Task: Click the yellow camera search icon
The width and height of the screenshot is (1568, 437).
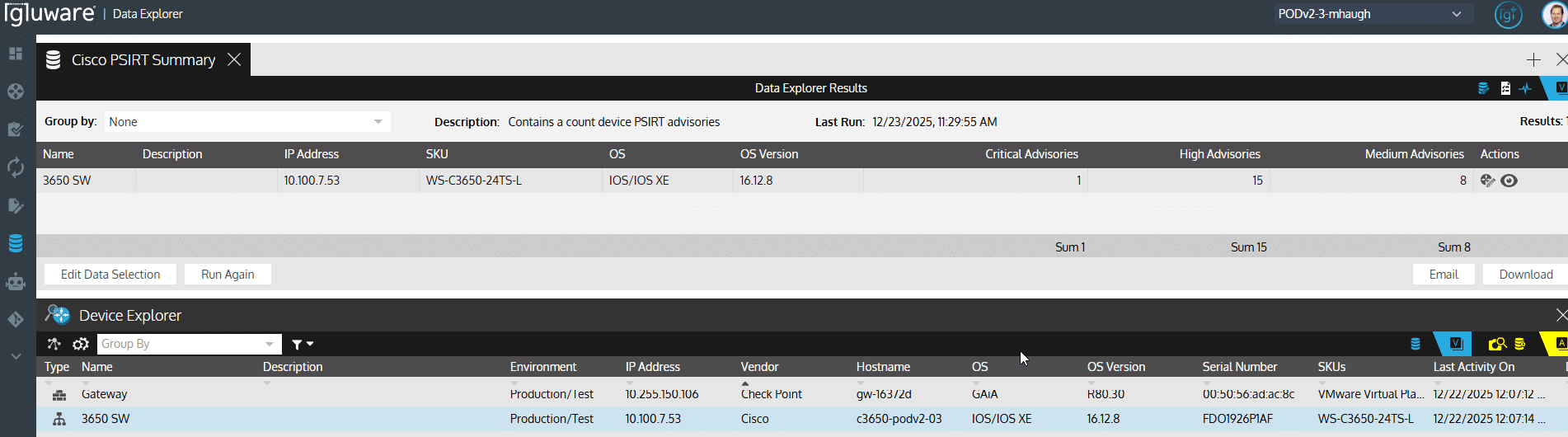Action: pyautogui.click(x=1497, y=344)
